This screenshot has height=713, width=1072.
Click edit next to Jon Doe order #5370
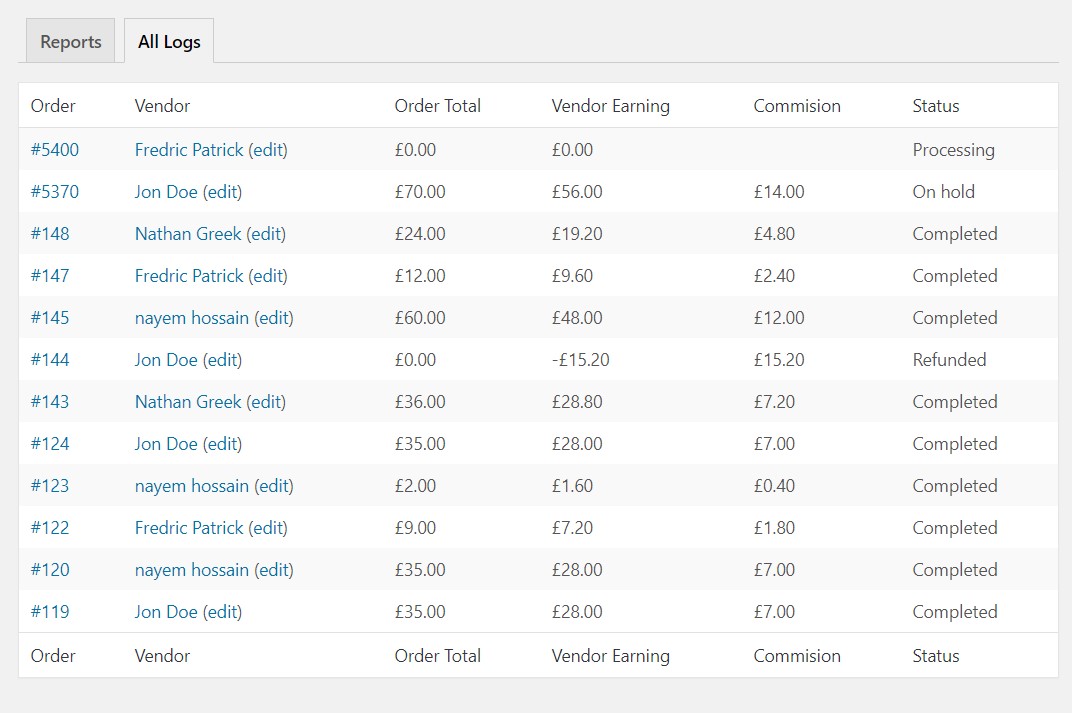pyautogui.click(x=222, y=192)
